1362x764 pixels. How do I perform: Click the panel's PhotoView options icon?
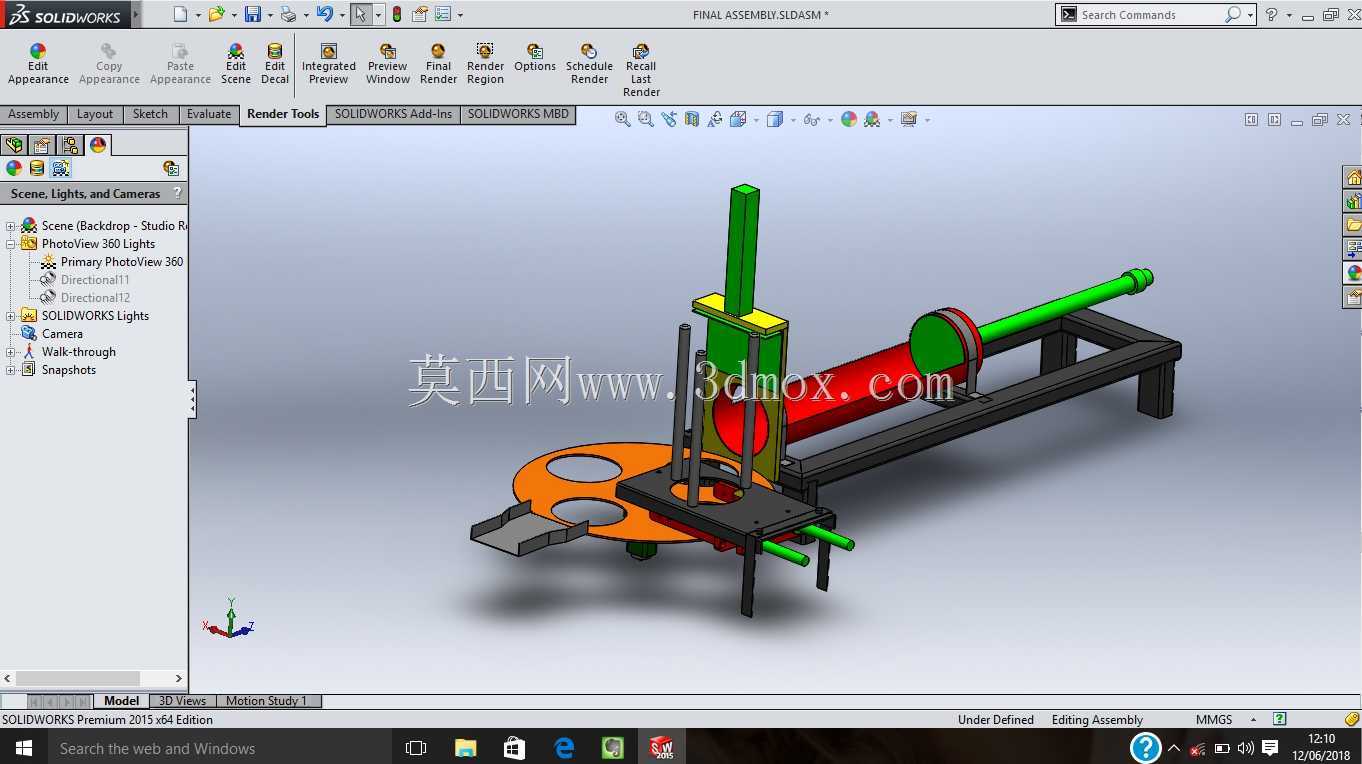tap(171, 168)
